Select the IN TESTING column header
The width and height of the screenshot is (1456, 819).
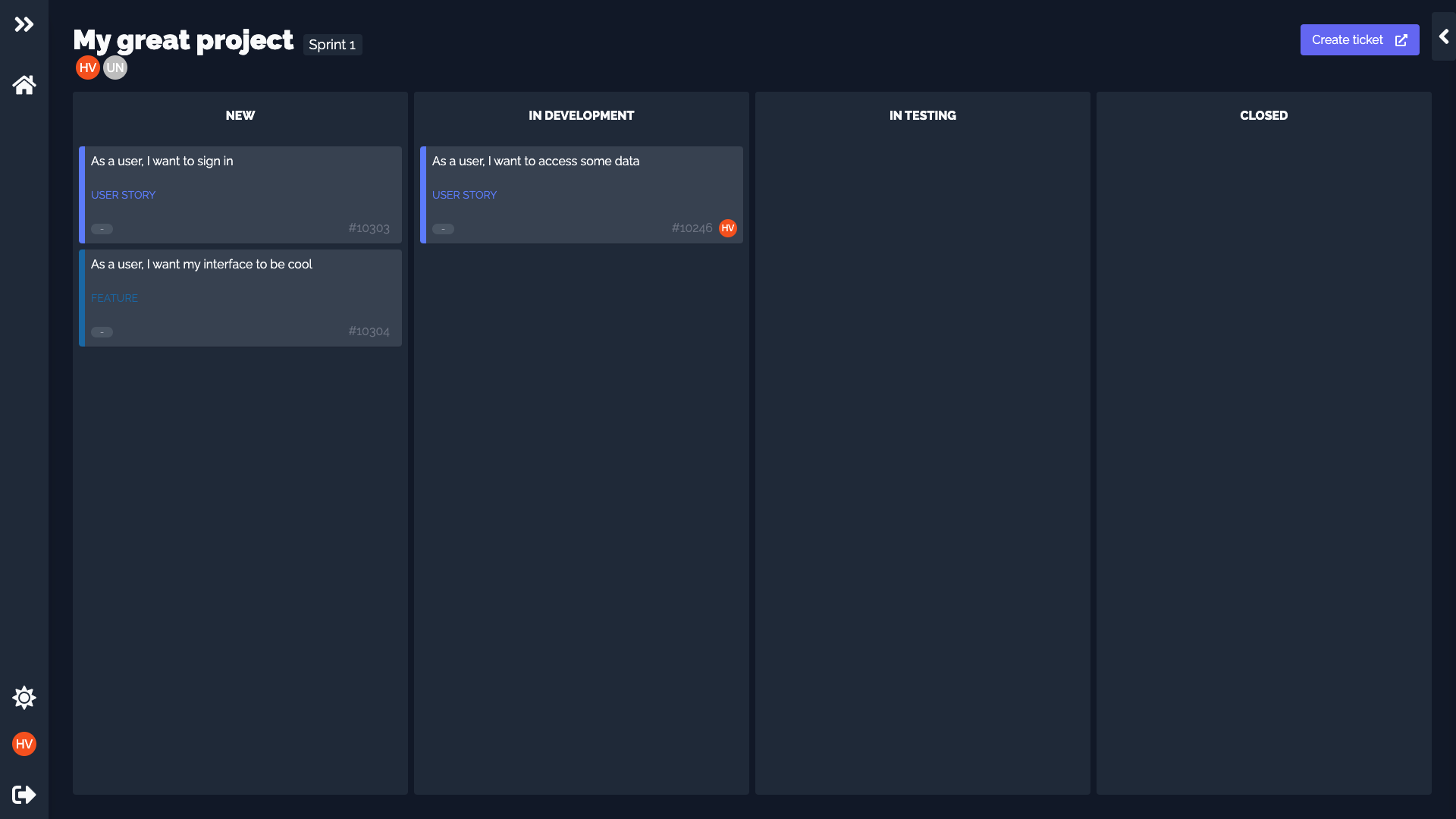[922, 115]
